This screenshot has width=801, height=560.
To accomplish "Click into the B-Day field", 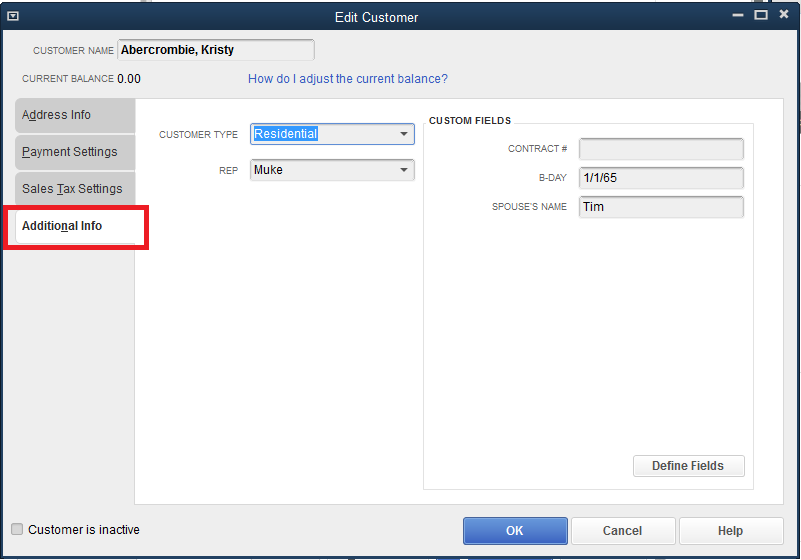I will pyautogui.click(x=661, y=178).
